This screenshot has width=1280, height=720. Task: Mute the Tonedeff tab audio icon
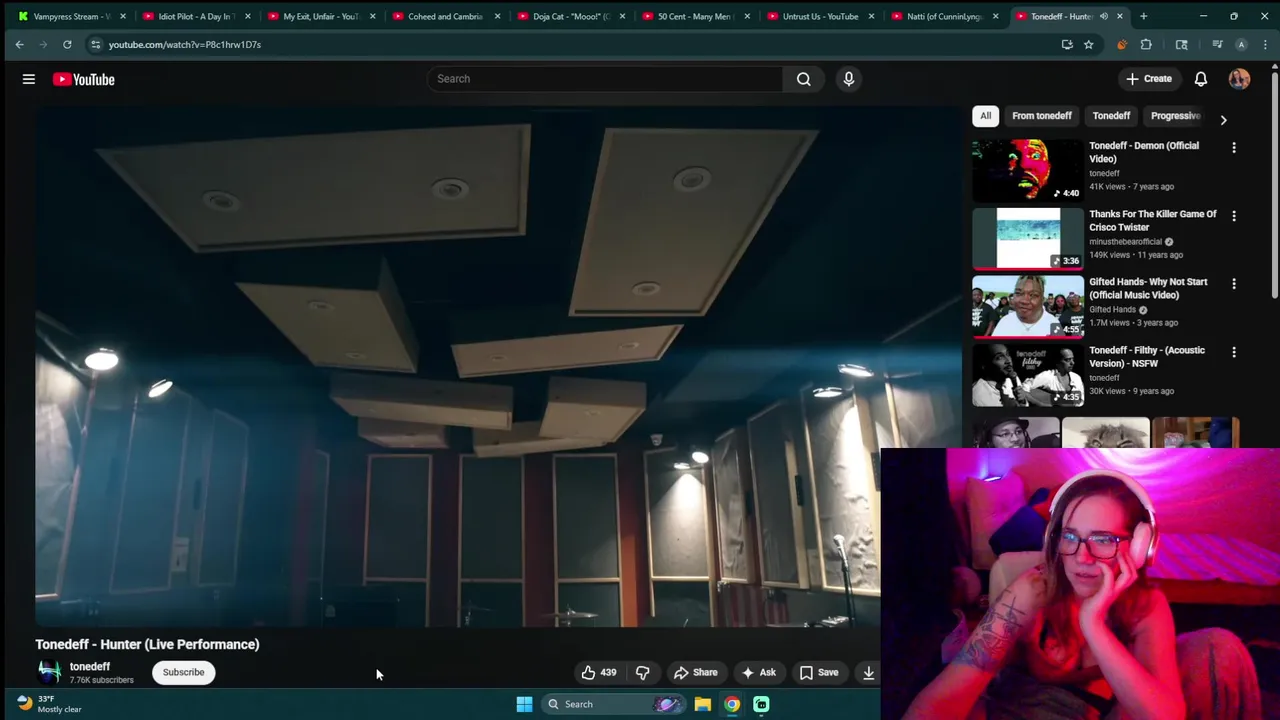(1103, 16)
